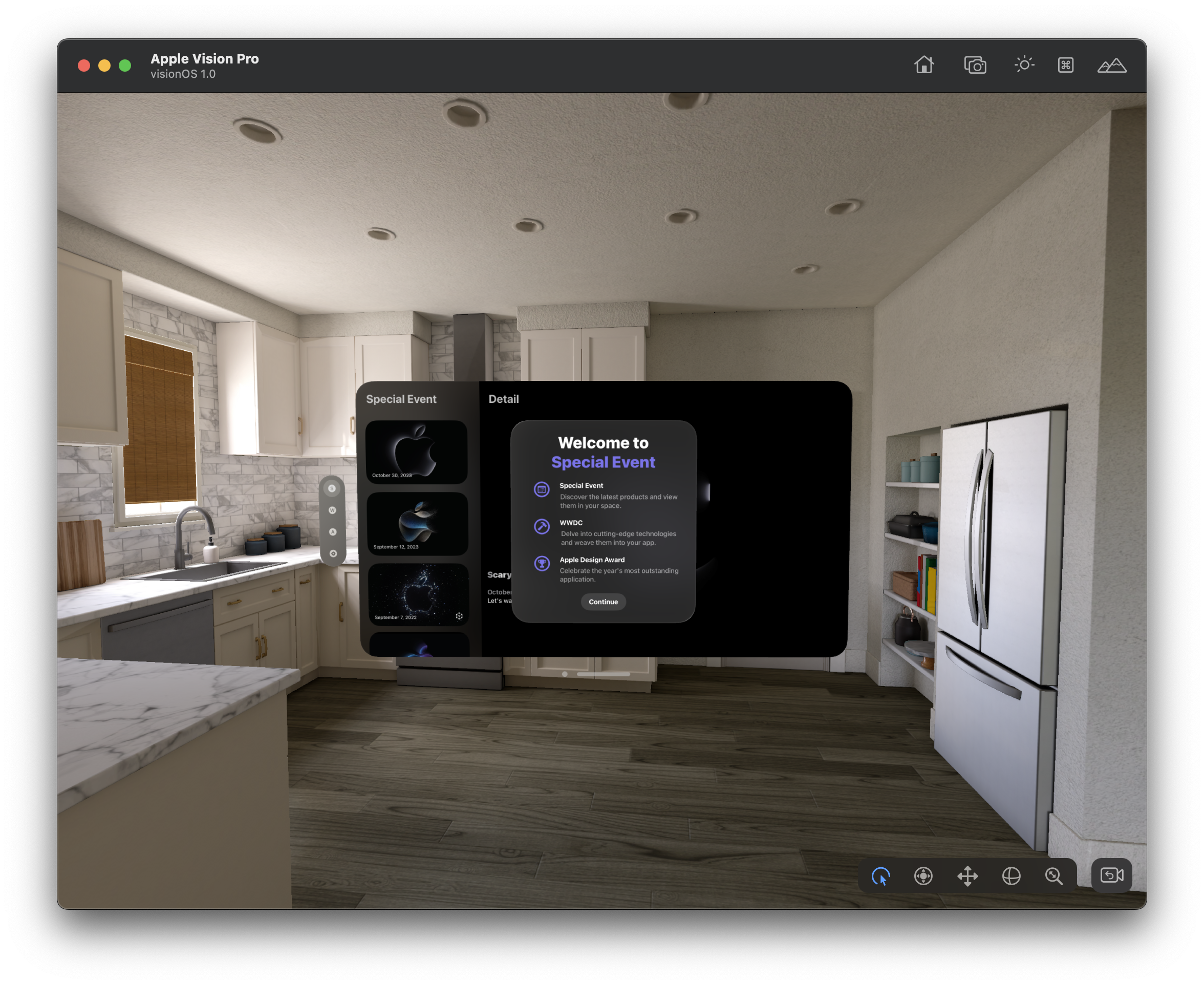Open the October 30, 2023 event thumbnail
Viewport: 1204px width, 985px height.
coord(417,452)
